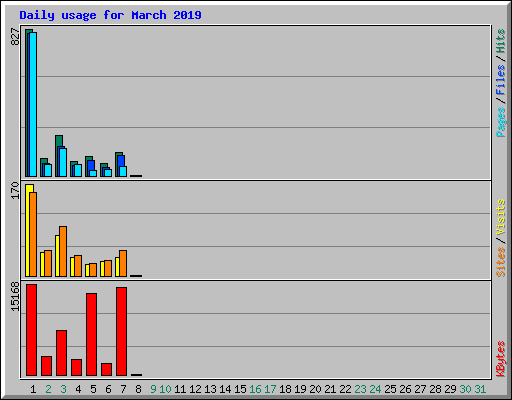512x400 pixels.
Task: Click day 23 on the x-axis
Action: [x=360, y=389]
